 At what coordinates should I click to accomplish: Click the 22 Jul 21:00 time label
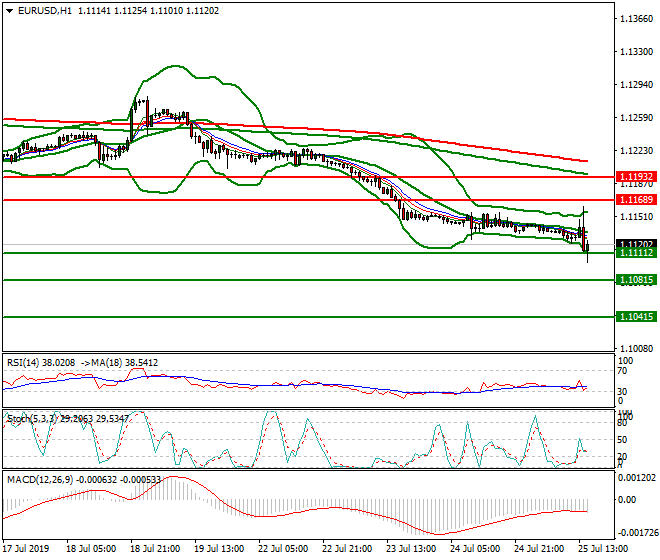pos(348,549)
